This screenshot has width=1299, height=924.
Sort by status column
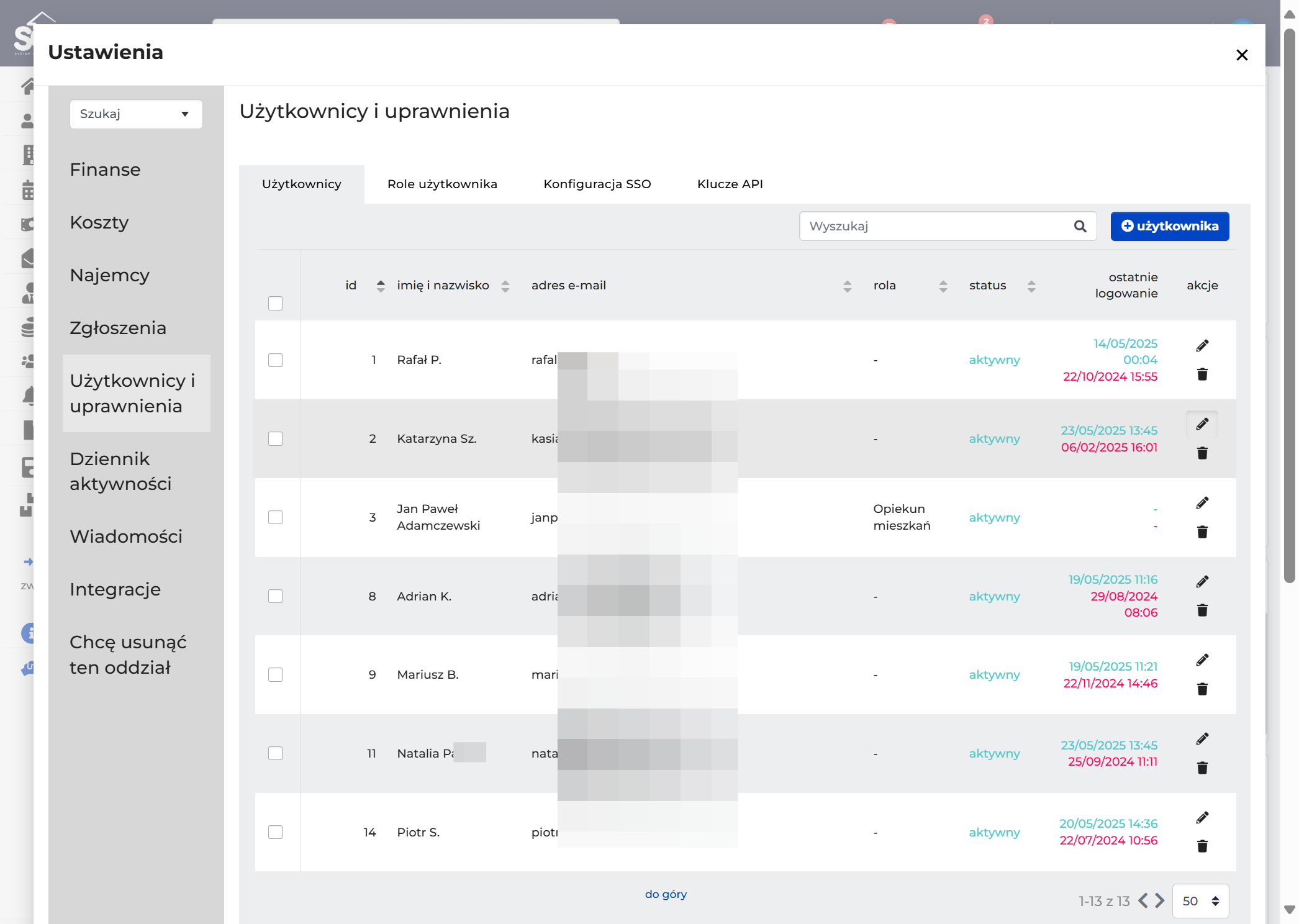point(1031,286)
